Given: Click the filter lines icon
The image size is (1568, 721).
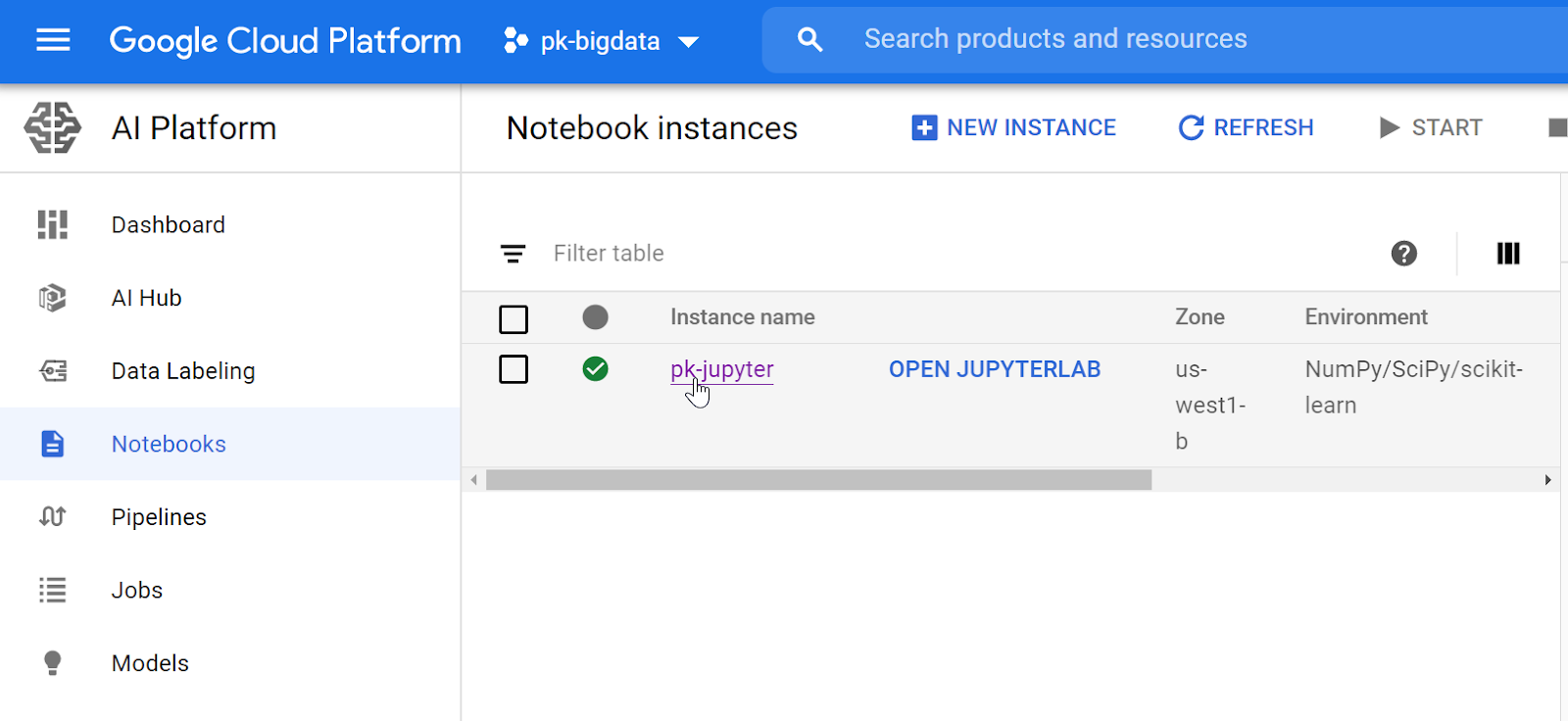Looking at the screenshot, I should [x=513, y=254].
